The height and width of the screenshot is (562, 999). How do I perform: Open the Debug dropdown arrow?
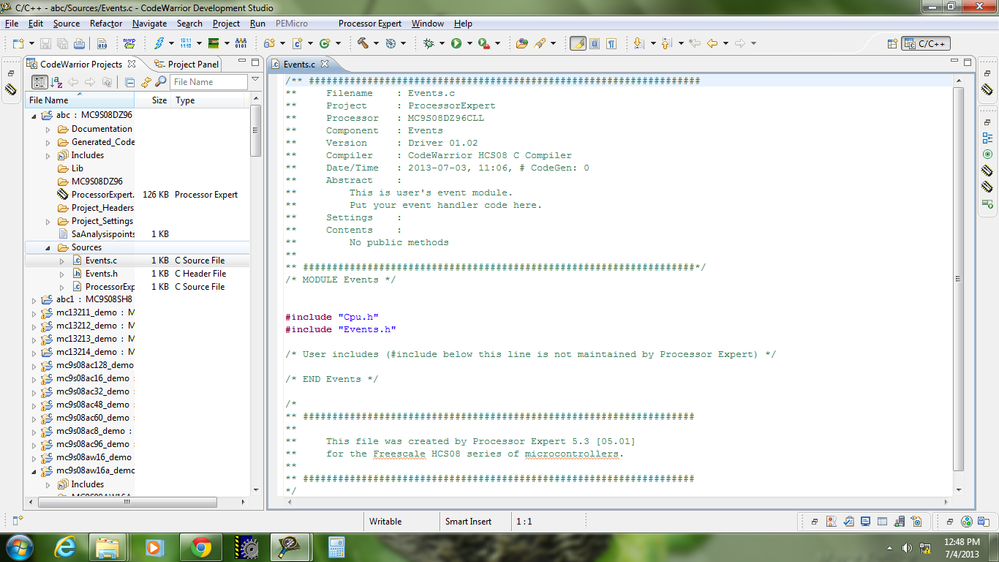[442, 43]
